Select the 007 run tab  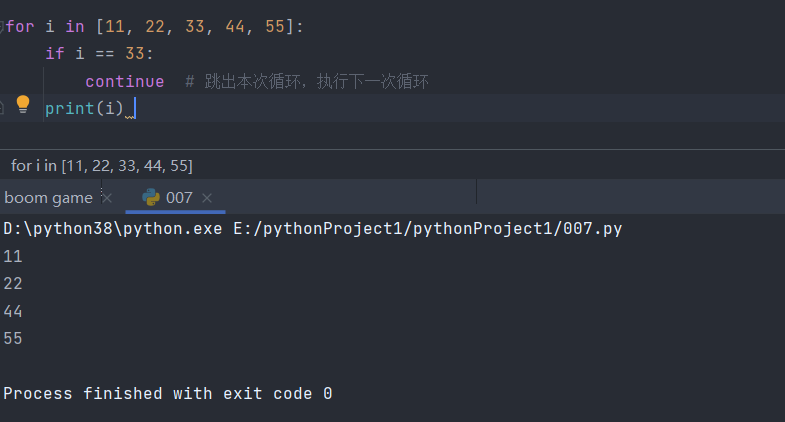click(x=179, y=198)
